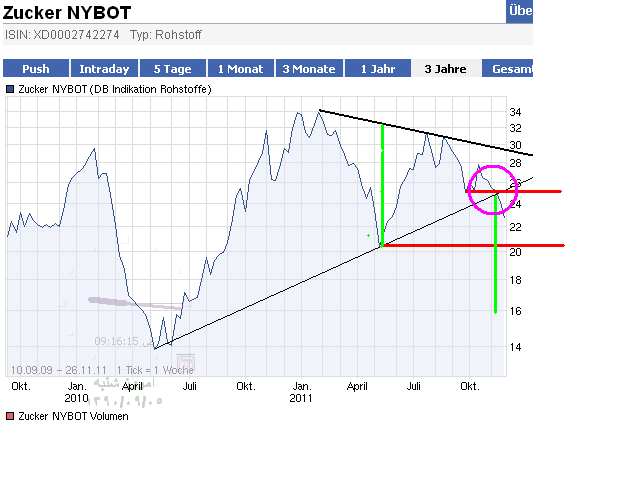Select the 5 Tage time range
The height and width of the screenshot is (480, 640).
point(173,68)
